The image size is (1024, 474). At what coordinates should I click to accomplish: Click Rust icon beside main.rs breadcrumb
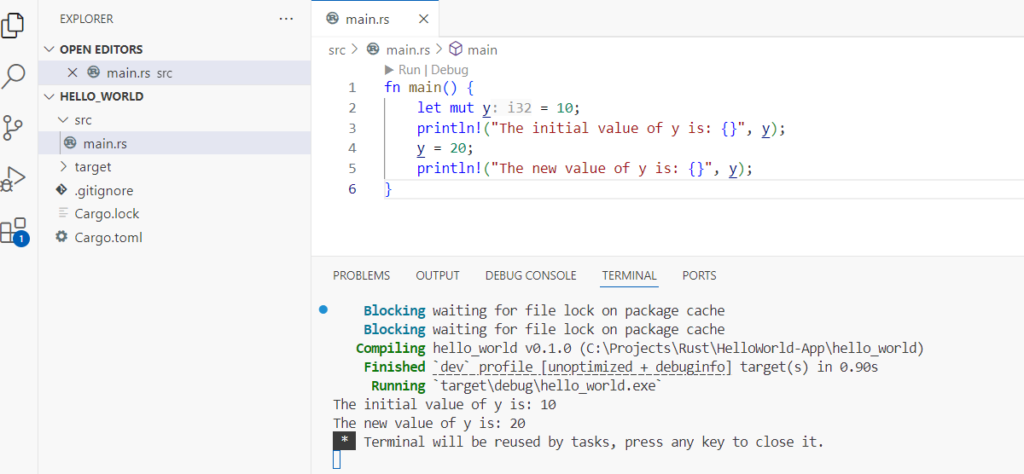coord(373,49)
